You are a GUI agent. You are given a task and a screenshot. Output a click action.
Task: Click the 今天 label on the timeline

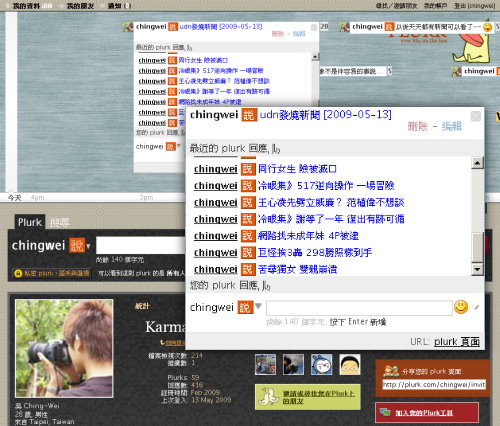pyautogui.click(x=15, y=198)
